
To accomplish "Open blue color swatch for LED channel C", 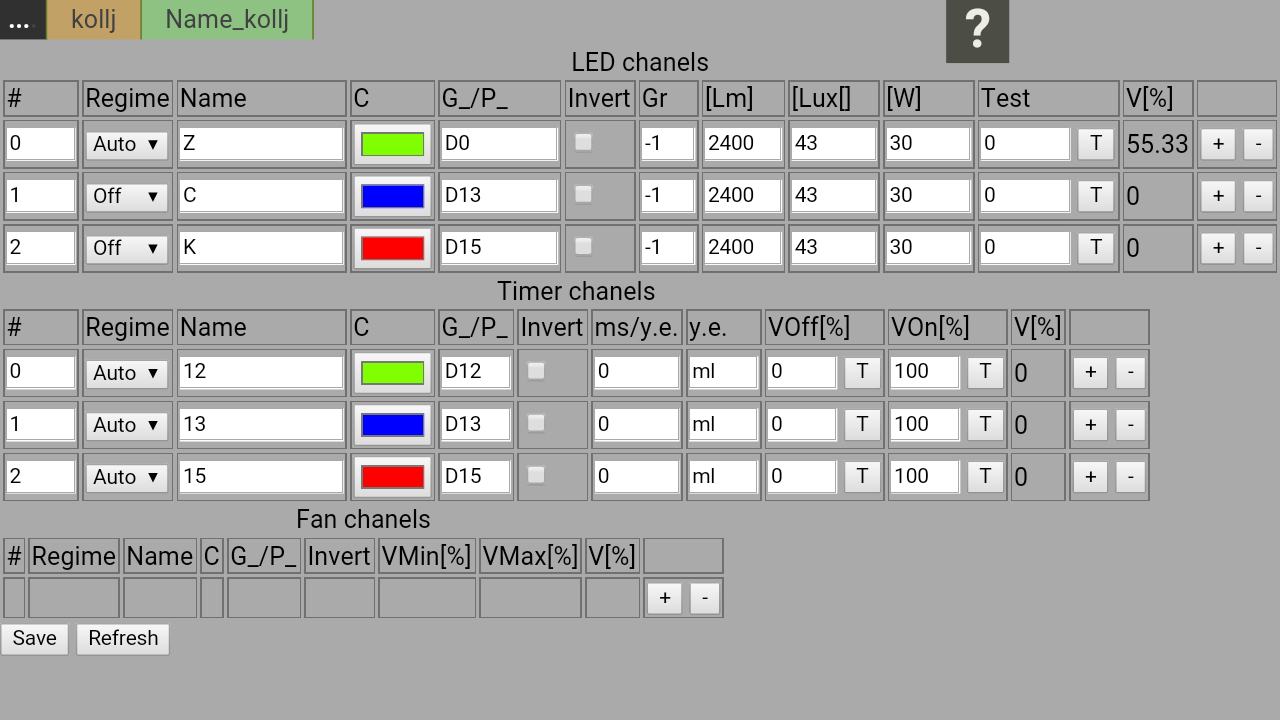I will pyautogui.click(x=392, y=196).
